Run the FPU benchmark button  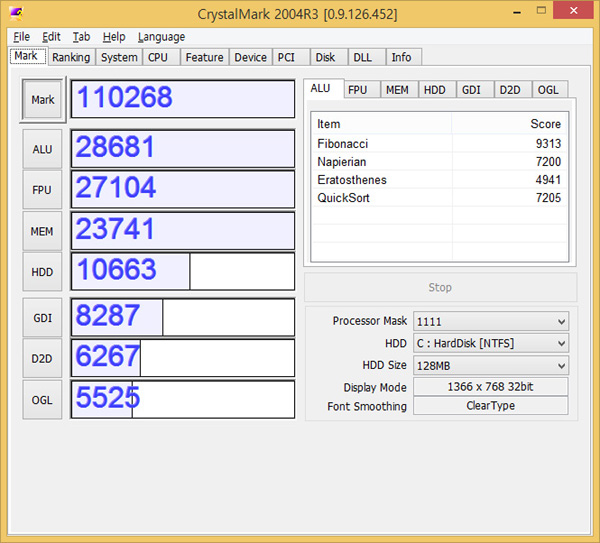click(42, 190)
